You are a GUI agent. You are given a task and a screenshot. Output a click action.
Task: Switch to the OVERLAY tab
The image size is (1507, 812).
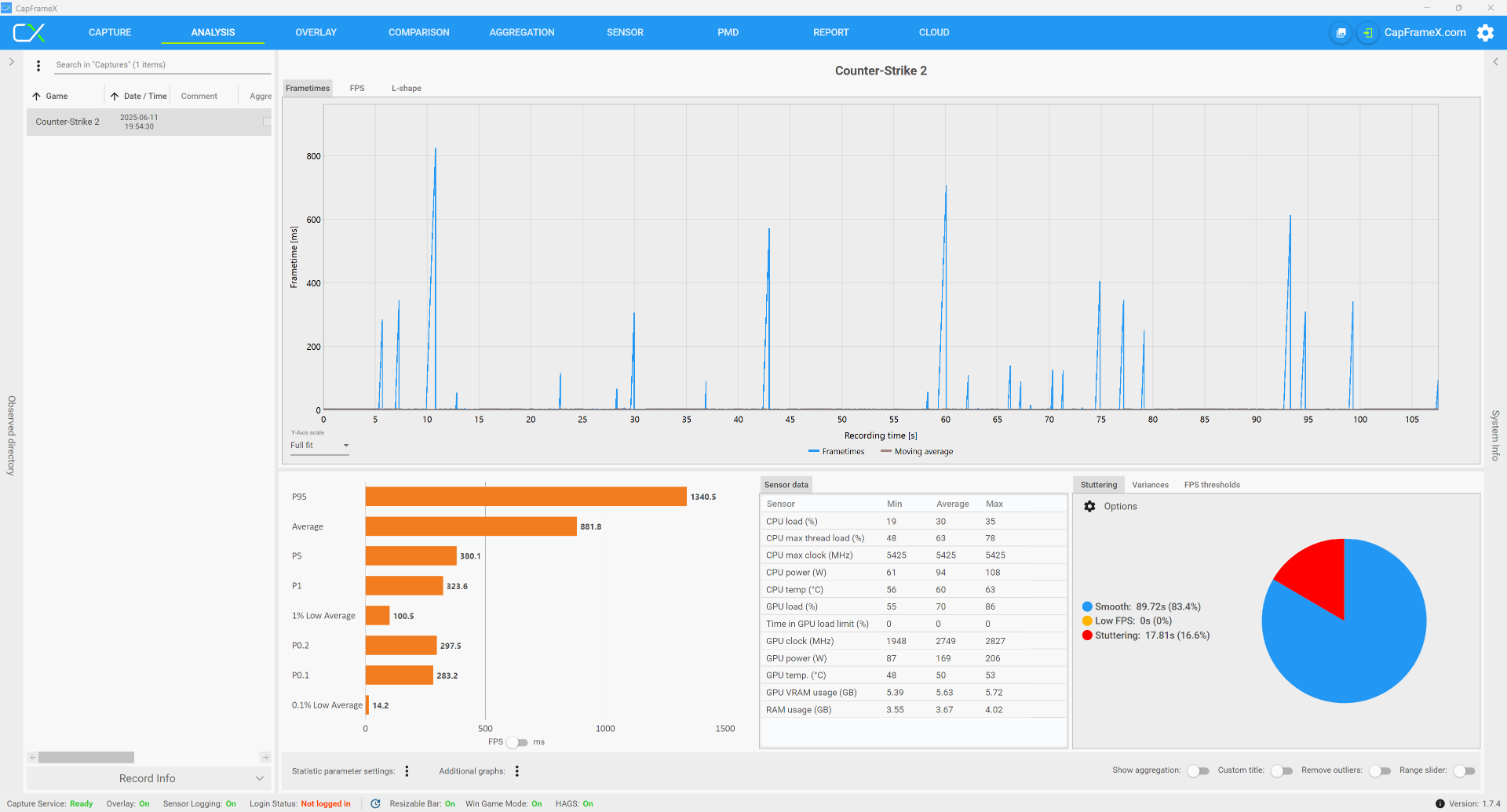pyautogui.click(x=316, y=33)
